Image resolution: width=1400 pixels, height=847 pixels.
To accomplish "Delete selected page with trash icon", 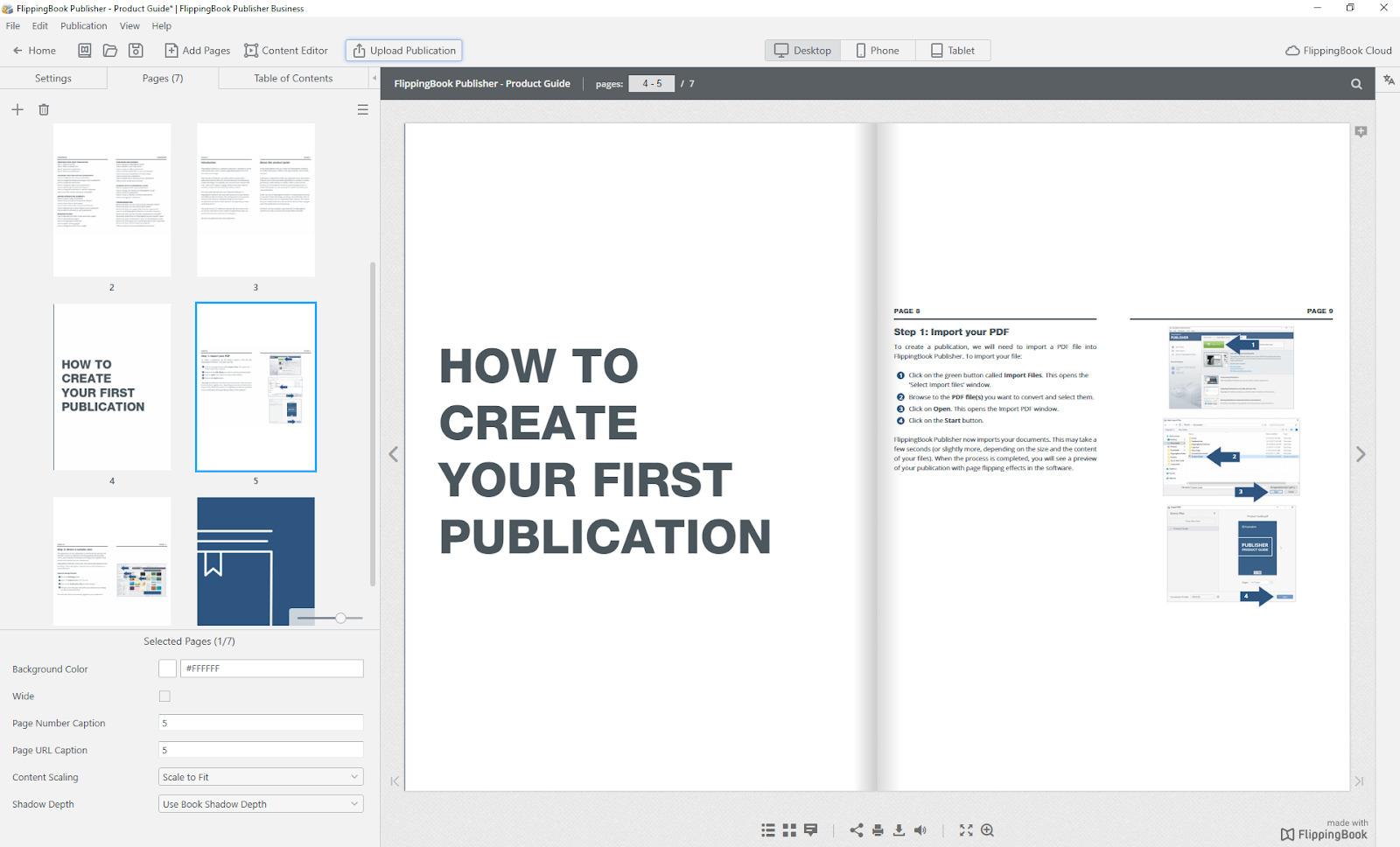I will [44, 109].
